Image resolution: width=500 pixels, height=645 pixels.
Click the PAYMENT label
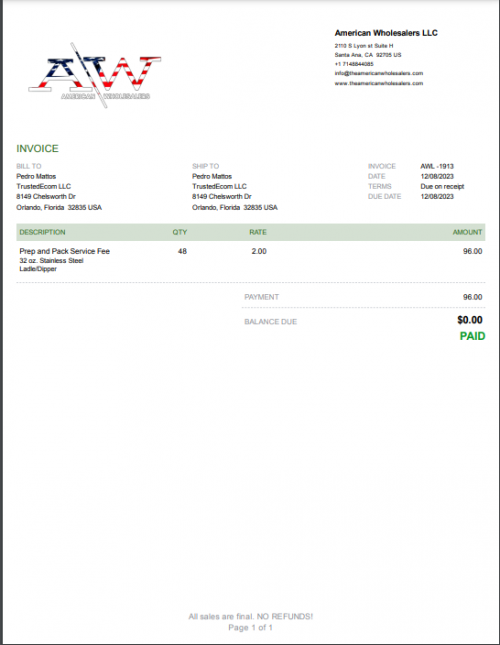tap(262, 297)
